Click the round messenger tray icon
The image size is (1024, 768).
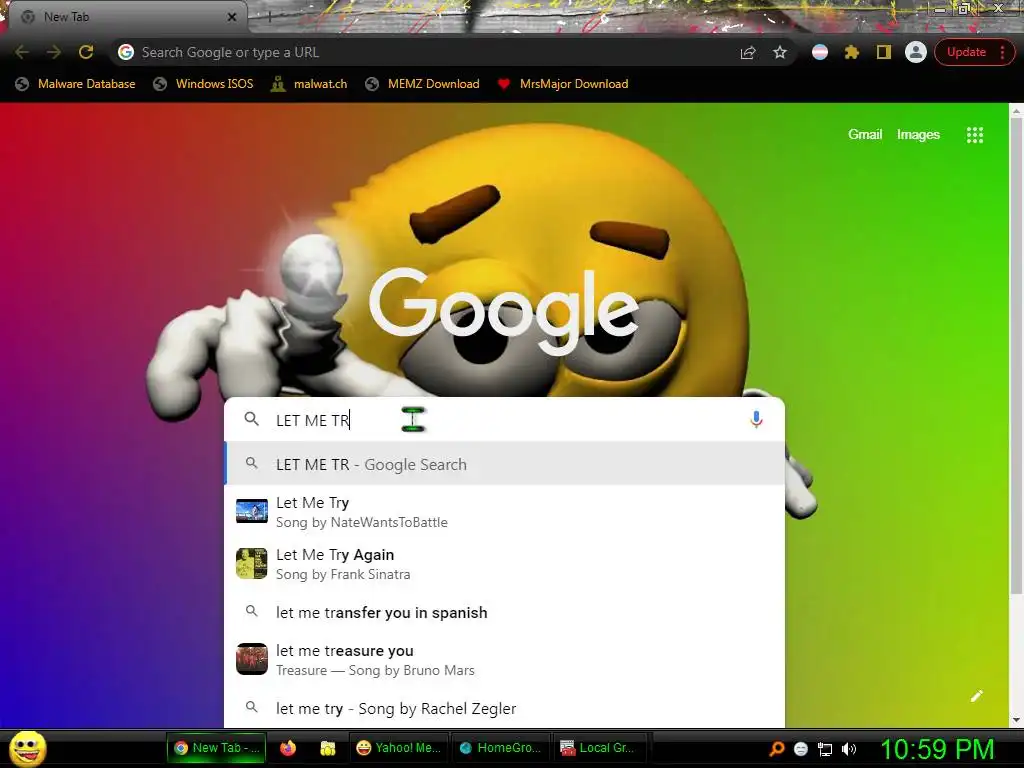(801, 749)
